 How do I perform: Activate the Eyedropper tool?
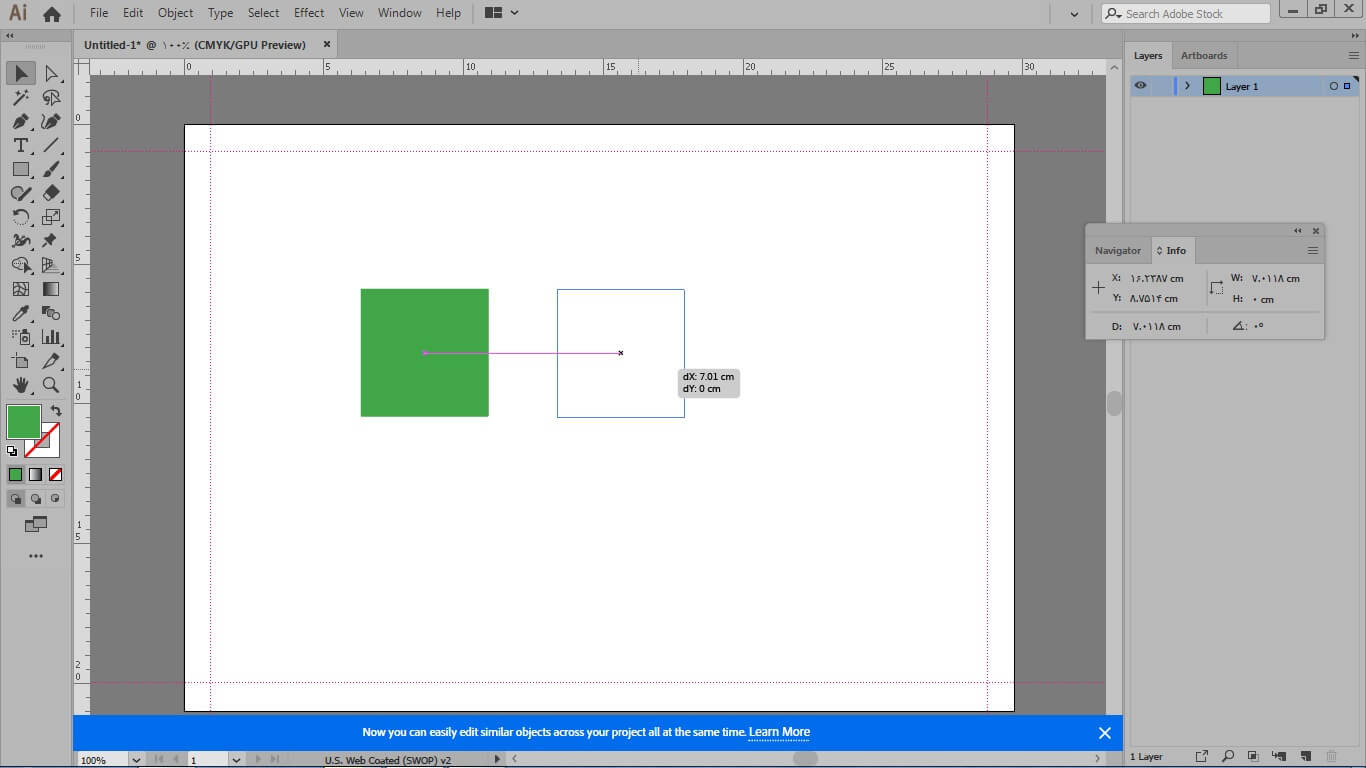[x=20, y=314]
